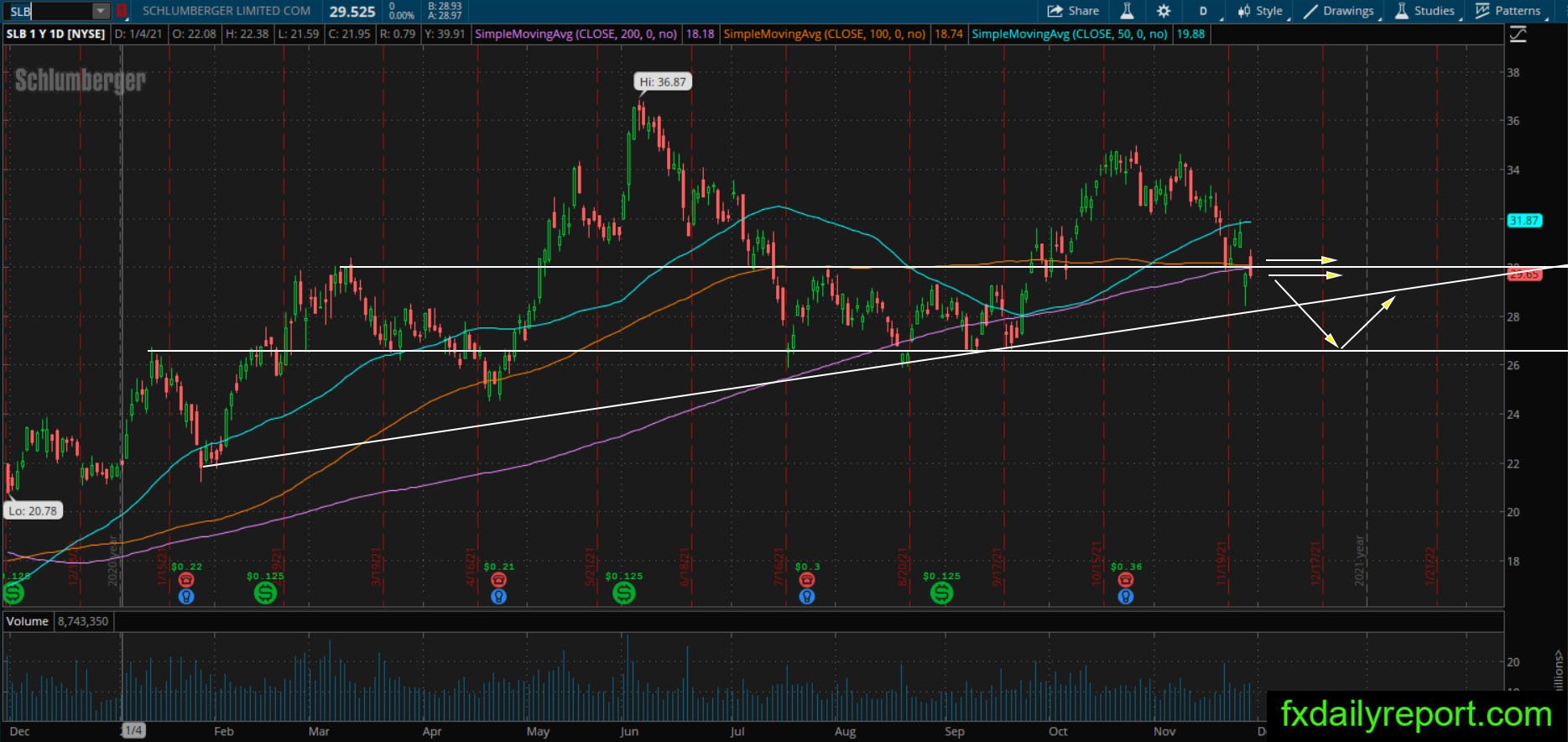Click the C: 21.95 close value

349,34
